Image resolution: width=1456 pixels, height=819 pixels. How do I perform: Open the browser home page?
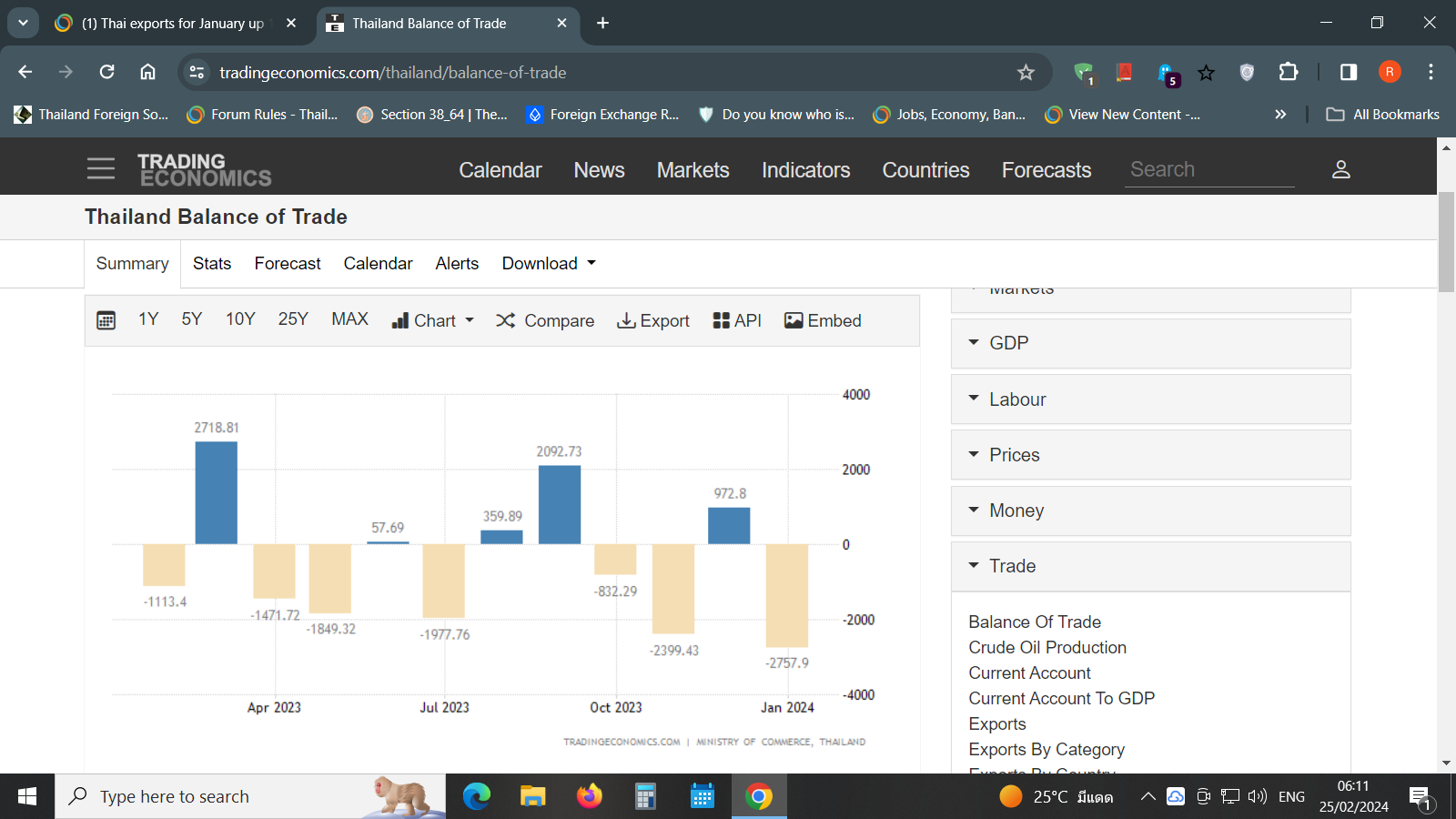[x=147, y=72]
